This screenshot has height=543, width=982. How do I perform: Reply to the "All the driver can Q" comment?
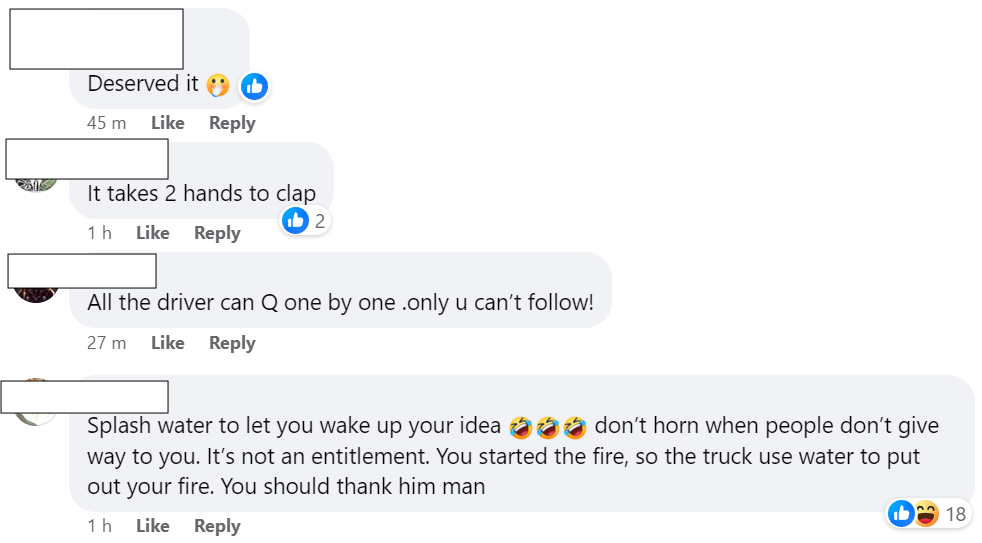click(x=232, y=343)
